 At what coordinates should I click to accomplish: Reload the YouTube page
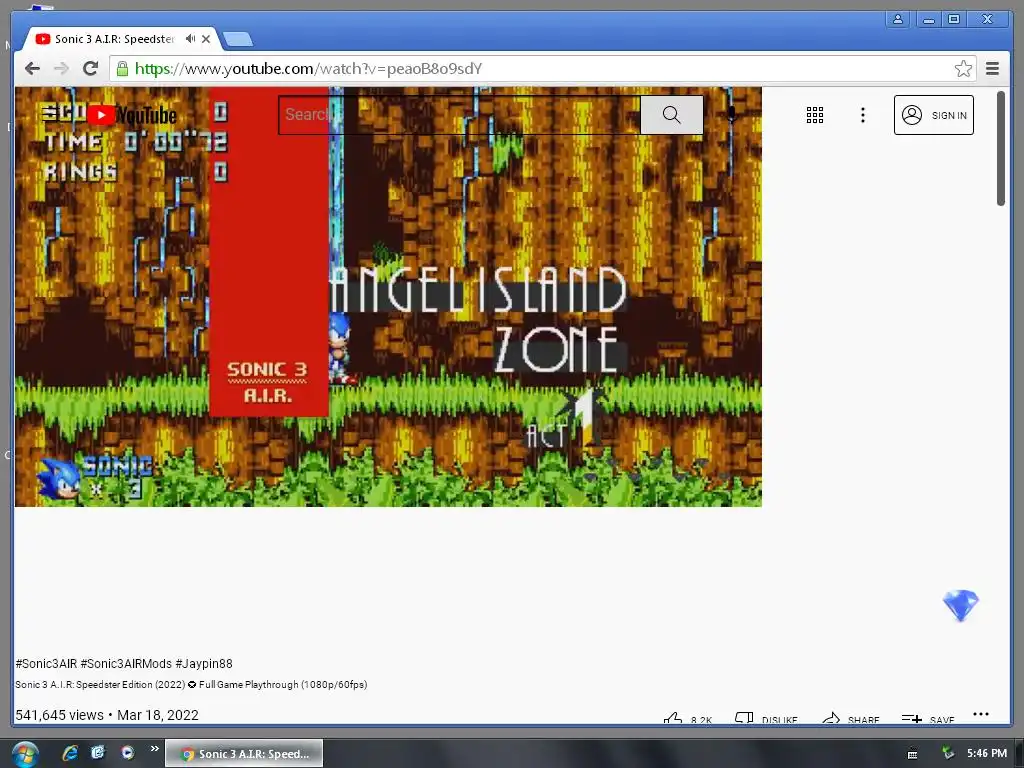91,69
